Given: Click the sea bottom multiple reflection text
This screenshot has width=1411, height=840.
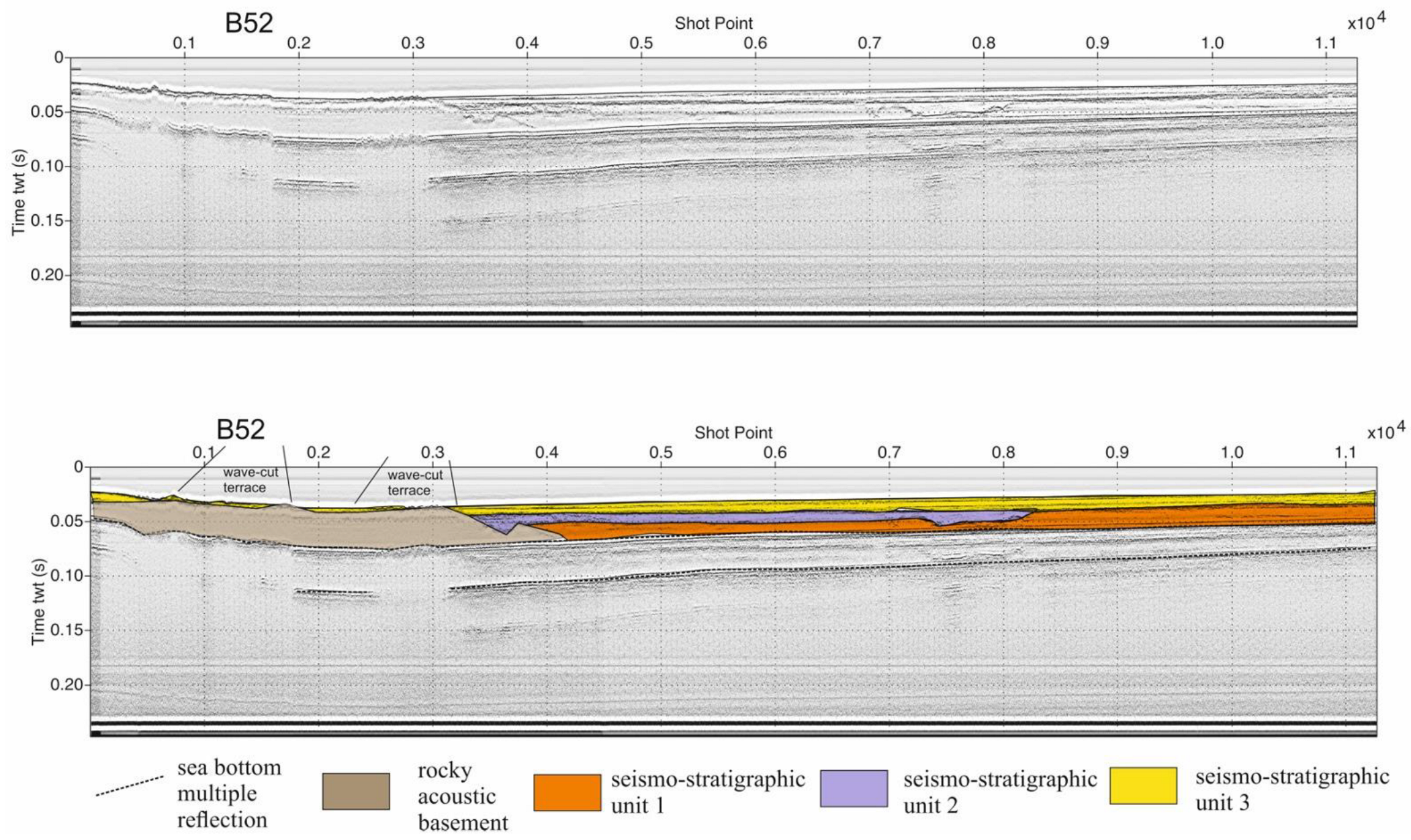Looking at the screenshot, I should tap(228, 794).
